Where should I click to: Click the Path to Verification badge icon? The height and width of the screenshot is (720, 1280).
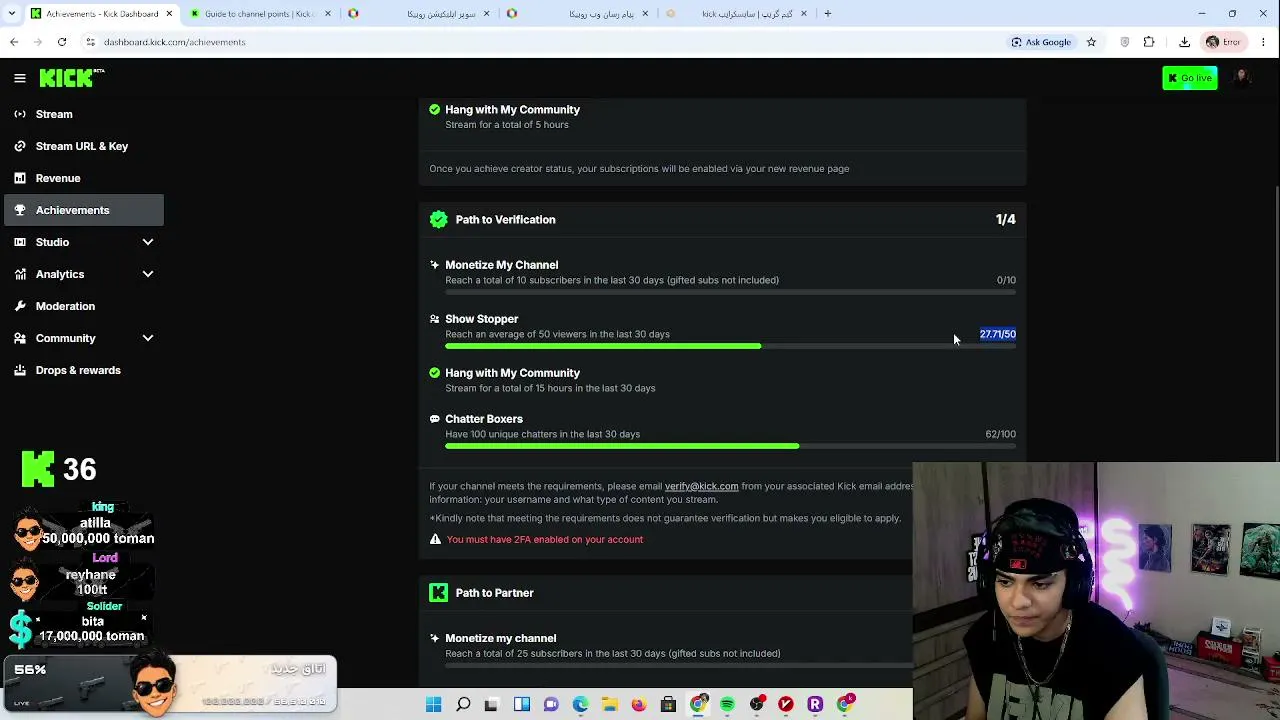tap(438, 220)
